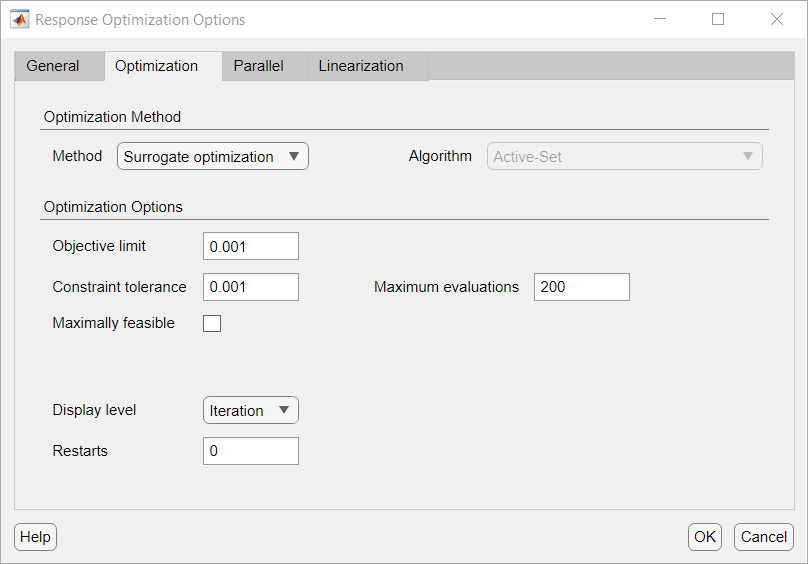The width and height of the screenshot is (808, 564).
Task: Switch to the General tab
Action: (53, 66)
